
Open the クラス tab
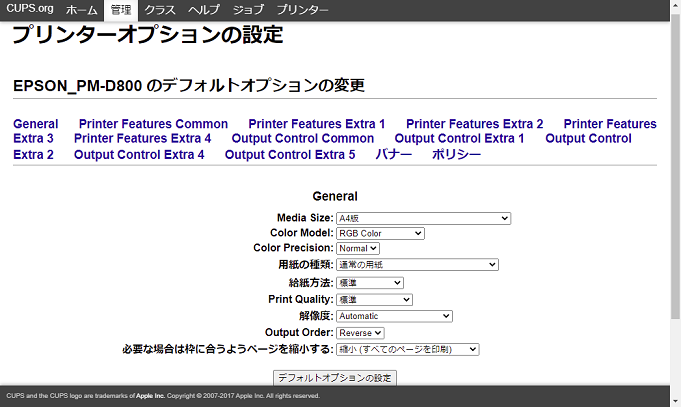tap(160, 10)
